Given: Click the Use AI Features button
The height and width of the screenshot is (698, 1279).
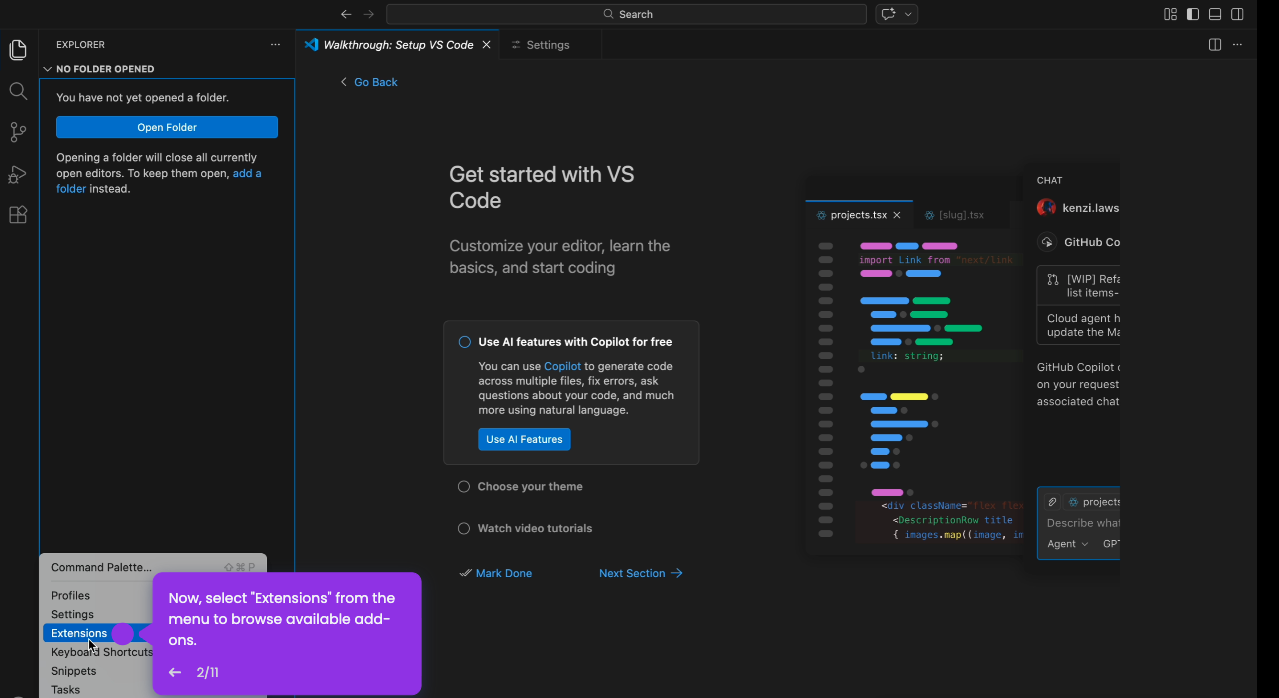Looking at the screenshot, I should tap(524, 439).
